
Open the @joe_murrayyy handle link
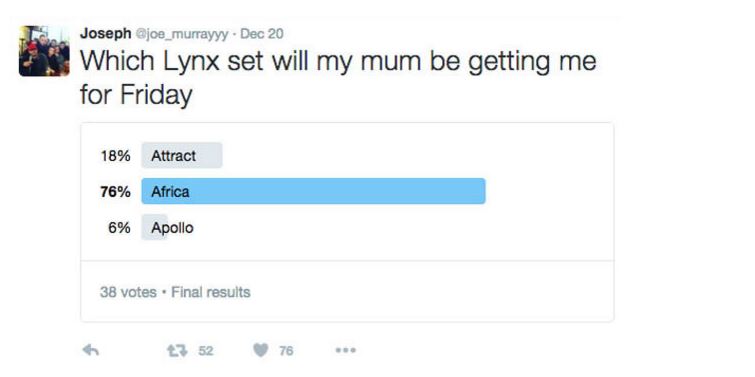click(183, 34)
